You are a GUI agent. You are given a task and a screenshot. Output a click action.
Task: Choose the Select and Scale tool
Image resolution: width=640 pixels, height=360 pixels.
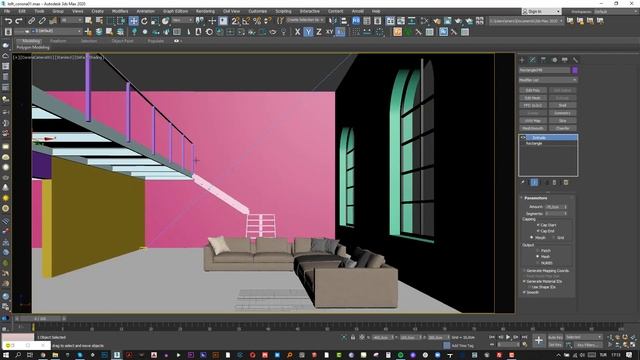point(155,21)
